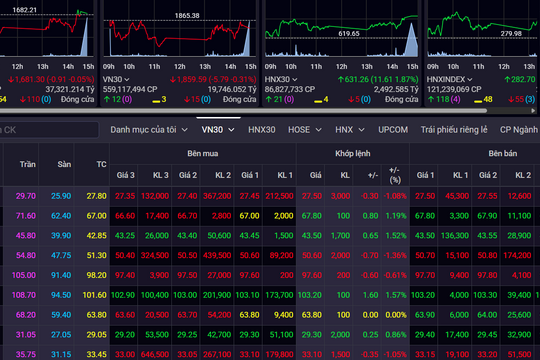
Task: Click the percent change -1.08%
Action: coord(395,196)
